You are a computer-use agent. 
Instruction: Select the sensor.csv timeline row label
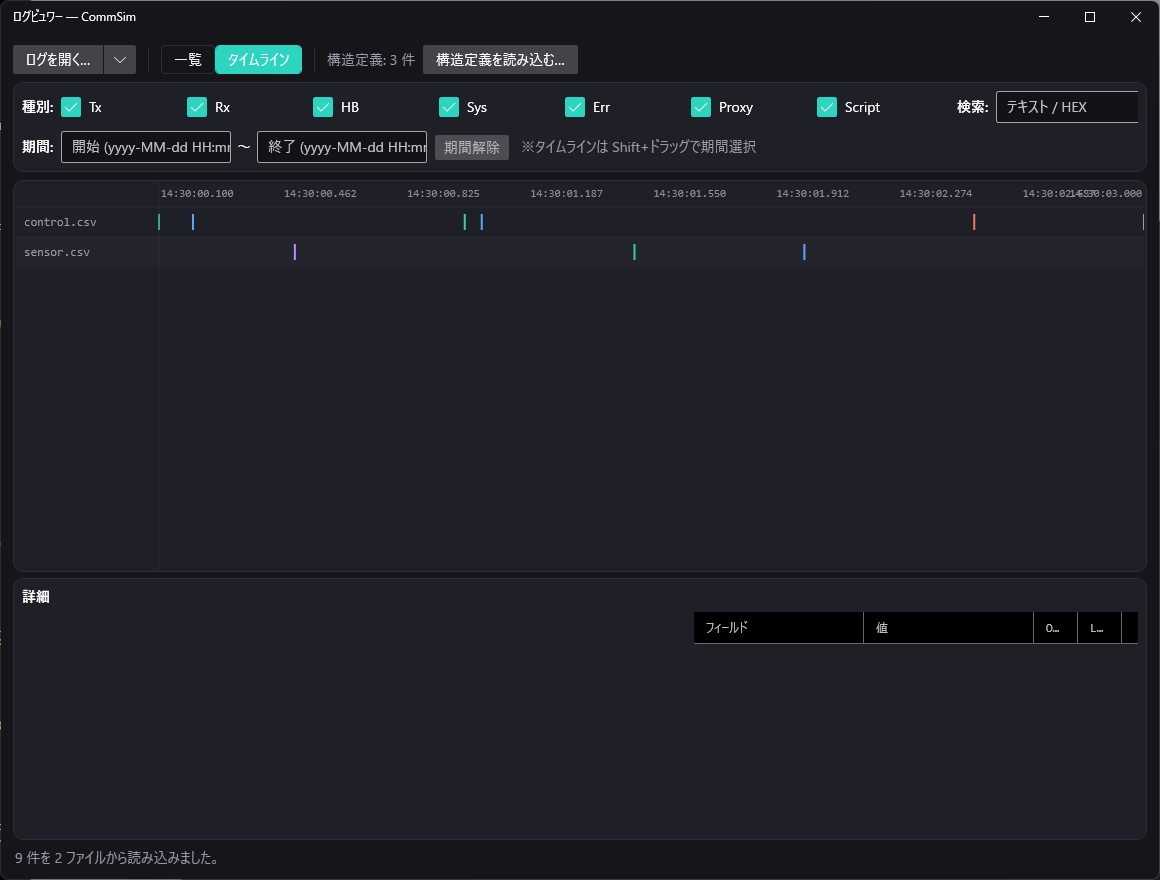tap(57, 252)
